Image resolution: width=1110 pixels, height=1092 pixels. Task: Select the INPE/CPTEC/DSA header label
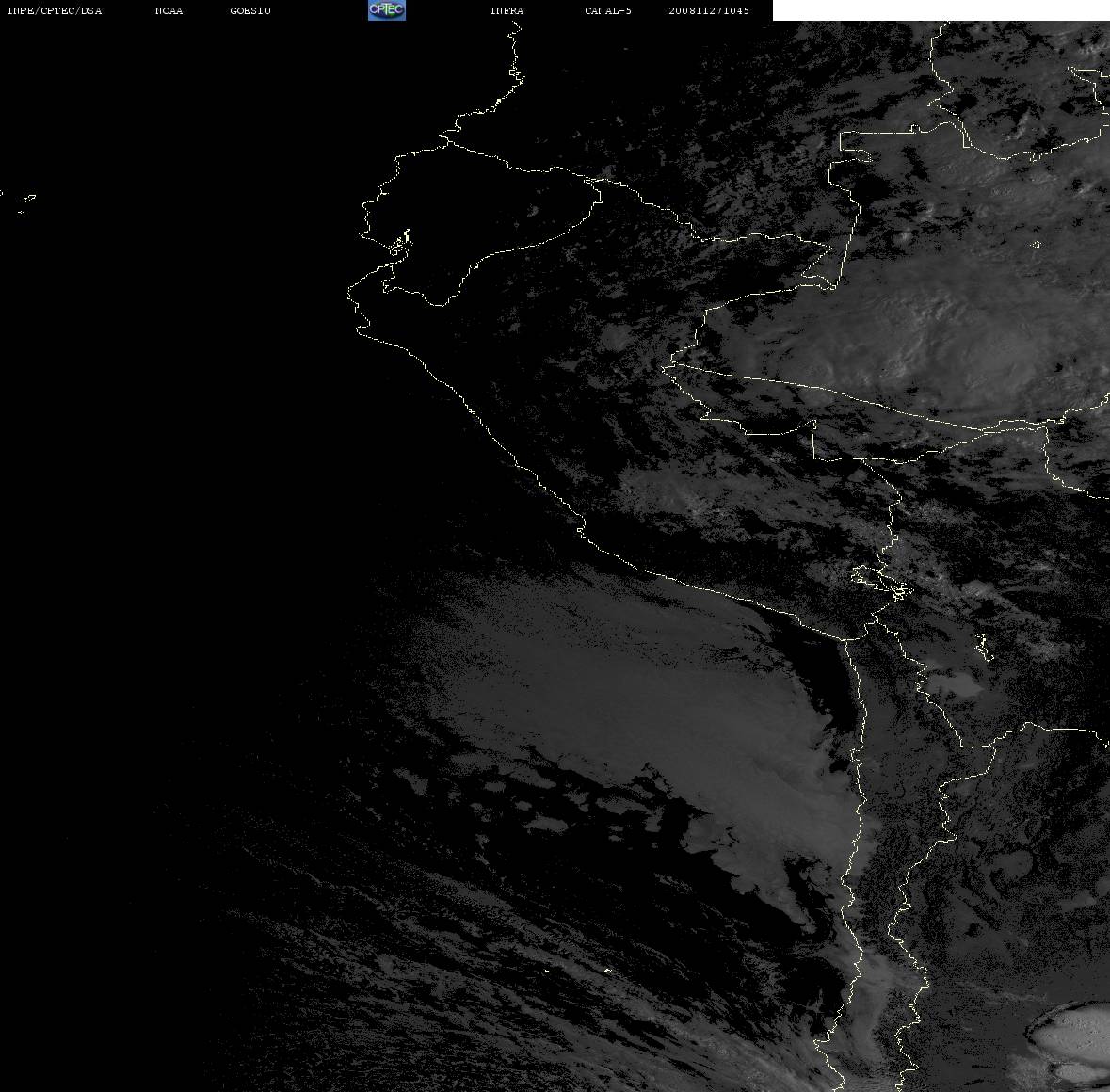click(55, 10)
